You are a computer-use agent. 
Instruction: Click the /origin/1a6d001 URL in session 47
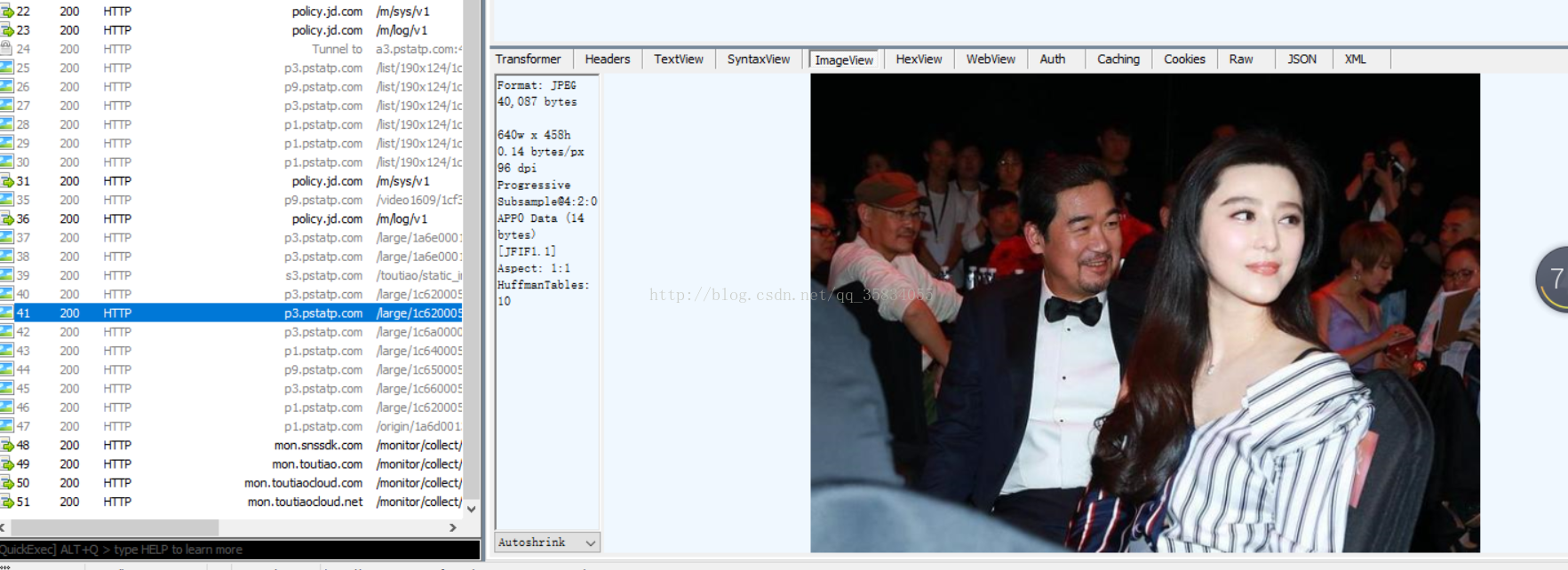click(x=418, y=426)
